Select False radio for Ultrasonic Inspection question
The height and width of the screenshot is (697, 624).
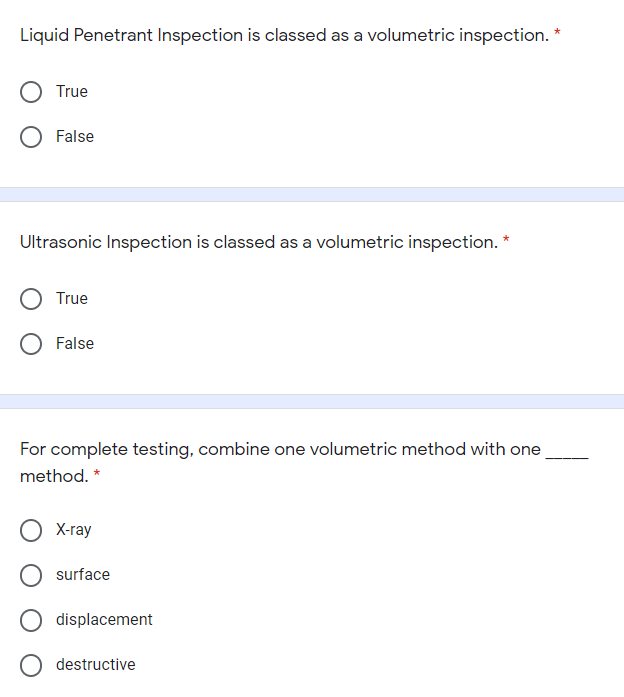(31, 344)
